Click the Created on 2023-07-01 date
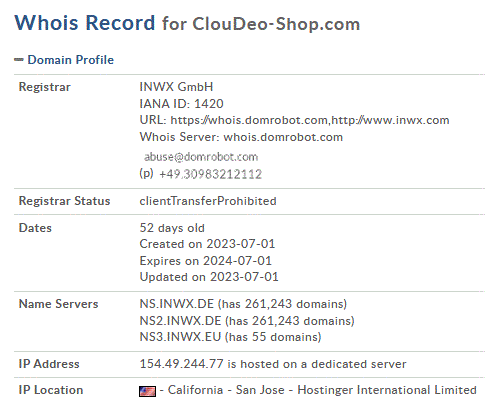 tap(207, 244)
